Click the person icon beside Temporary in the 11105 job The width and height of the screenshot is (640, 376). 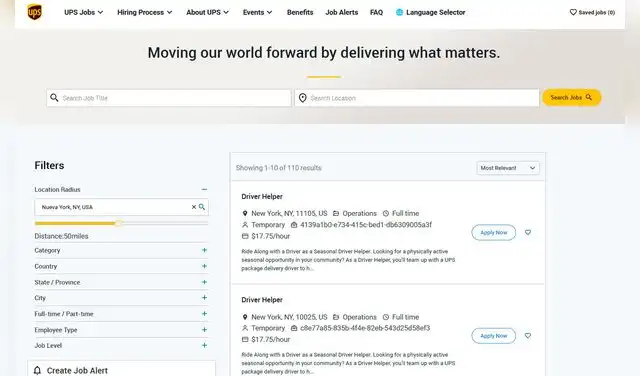[x=245, y=225]
